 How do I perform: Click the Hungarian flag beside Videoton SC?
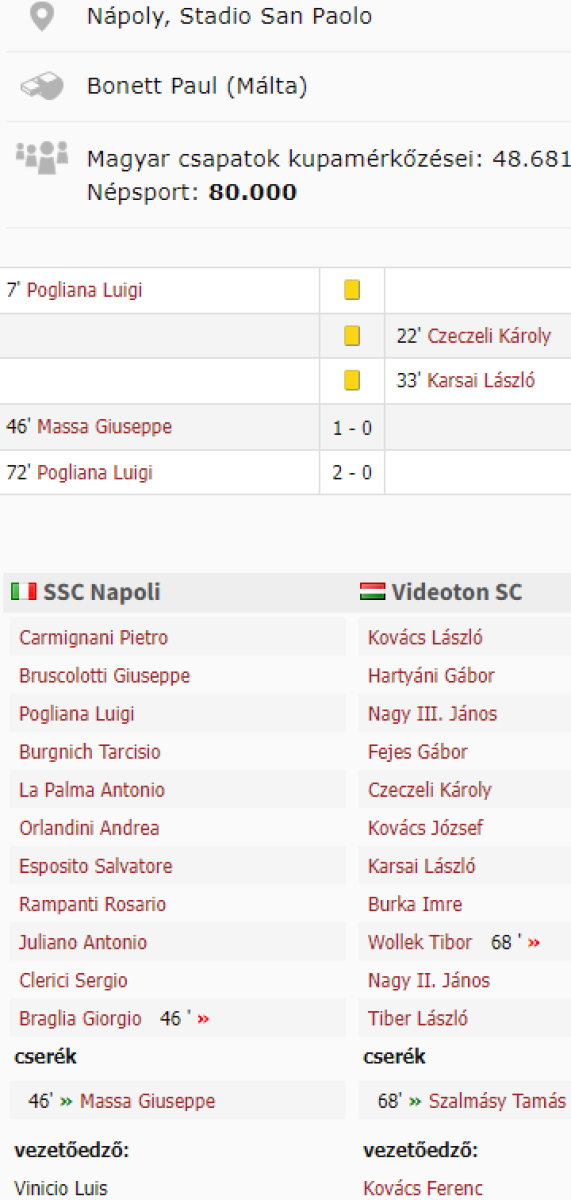[372, 592]
